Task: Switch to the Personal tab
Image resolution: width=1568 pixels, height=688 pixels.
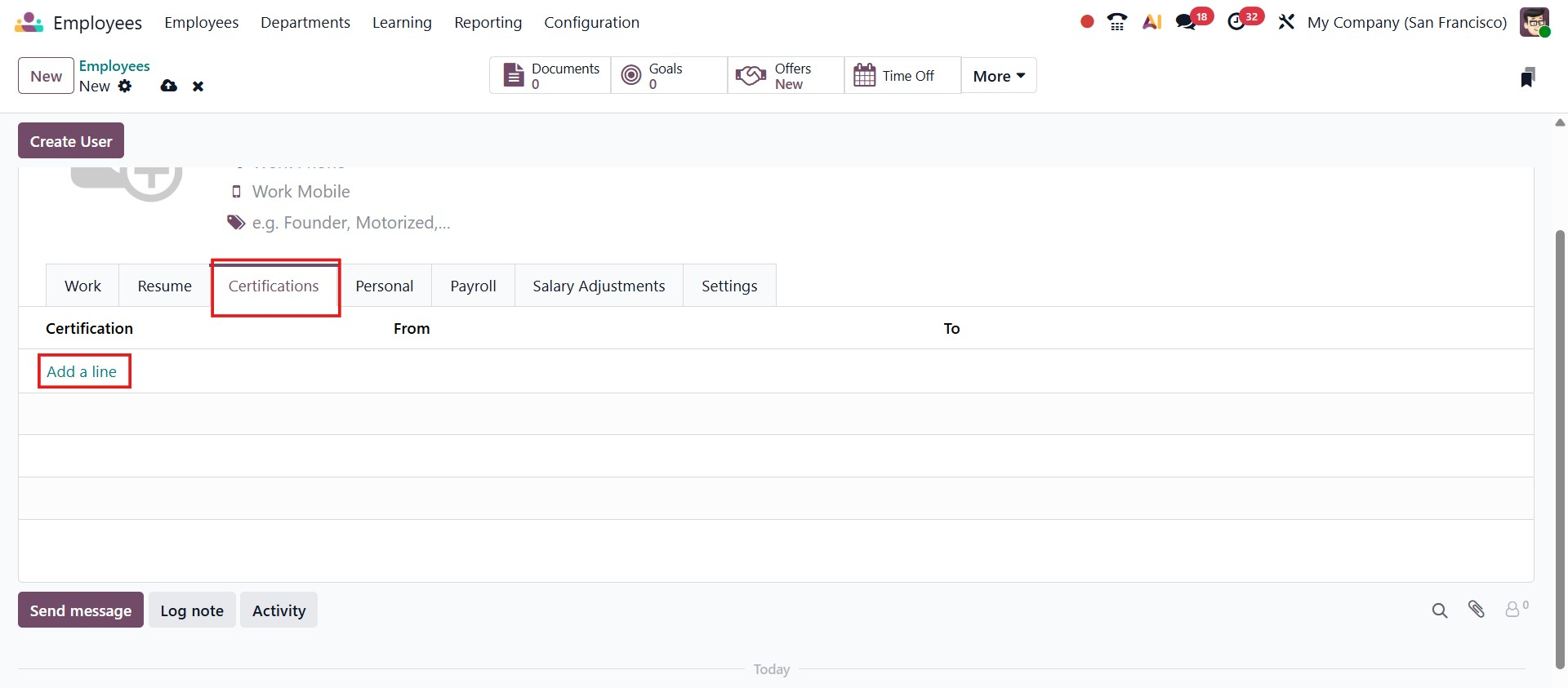Action: click(385, 286)
